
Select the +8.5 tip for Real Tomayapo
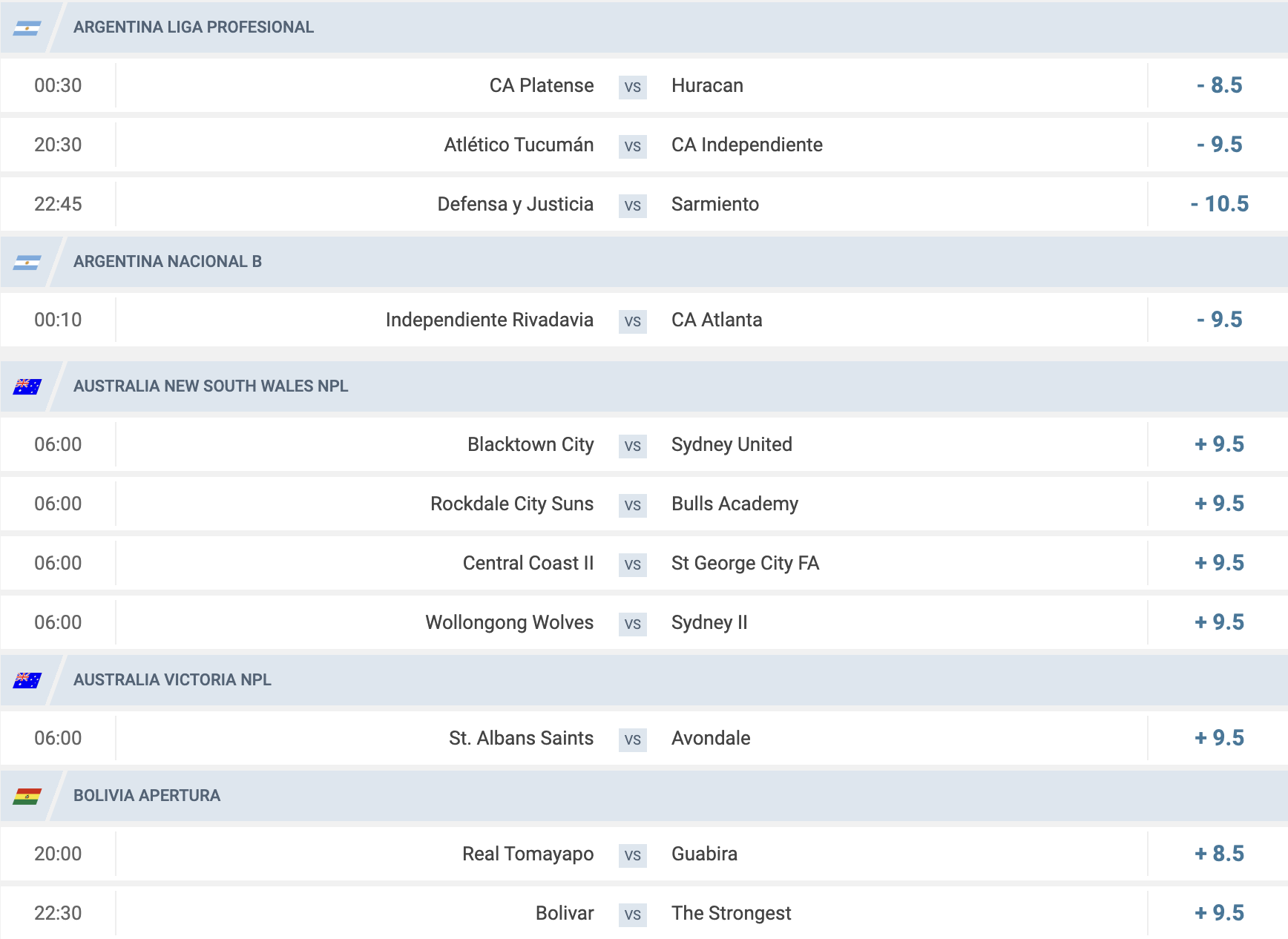[x=1219, y=854]
